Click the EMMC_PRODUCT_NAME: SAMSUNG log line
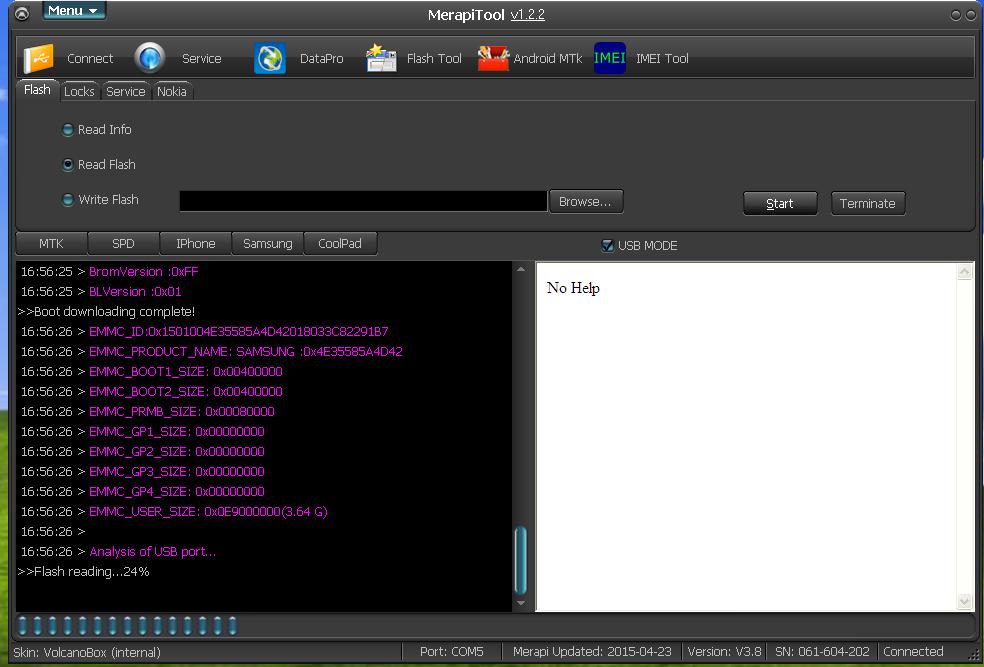This screenshot has height=667, width=984. (x=211, y=351)
